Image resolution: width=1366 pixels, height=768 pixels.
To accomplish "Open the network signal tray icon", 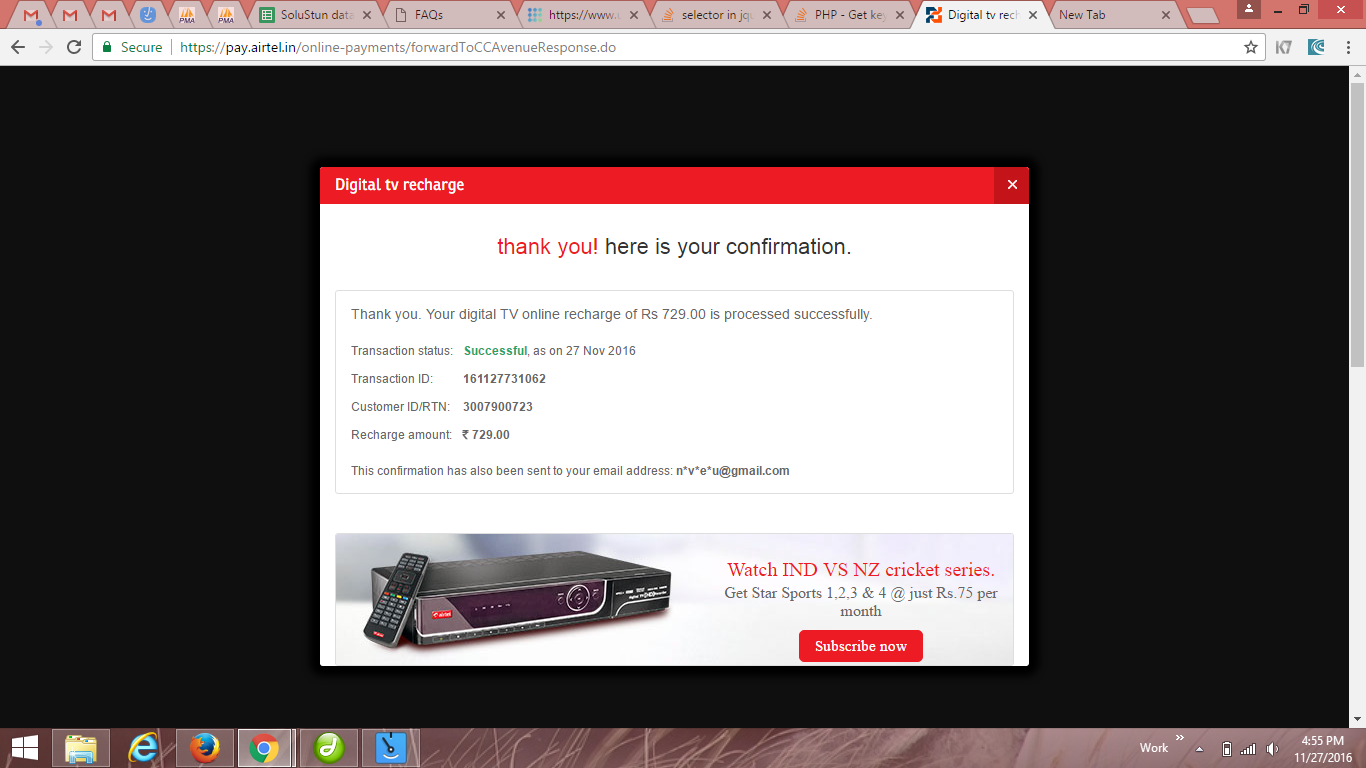I will 1248,749.
